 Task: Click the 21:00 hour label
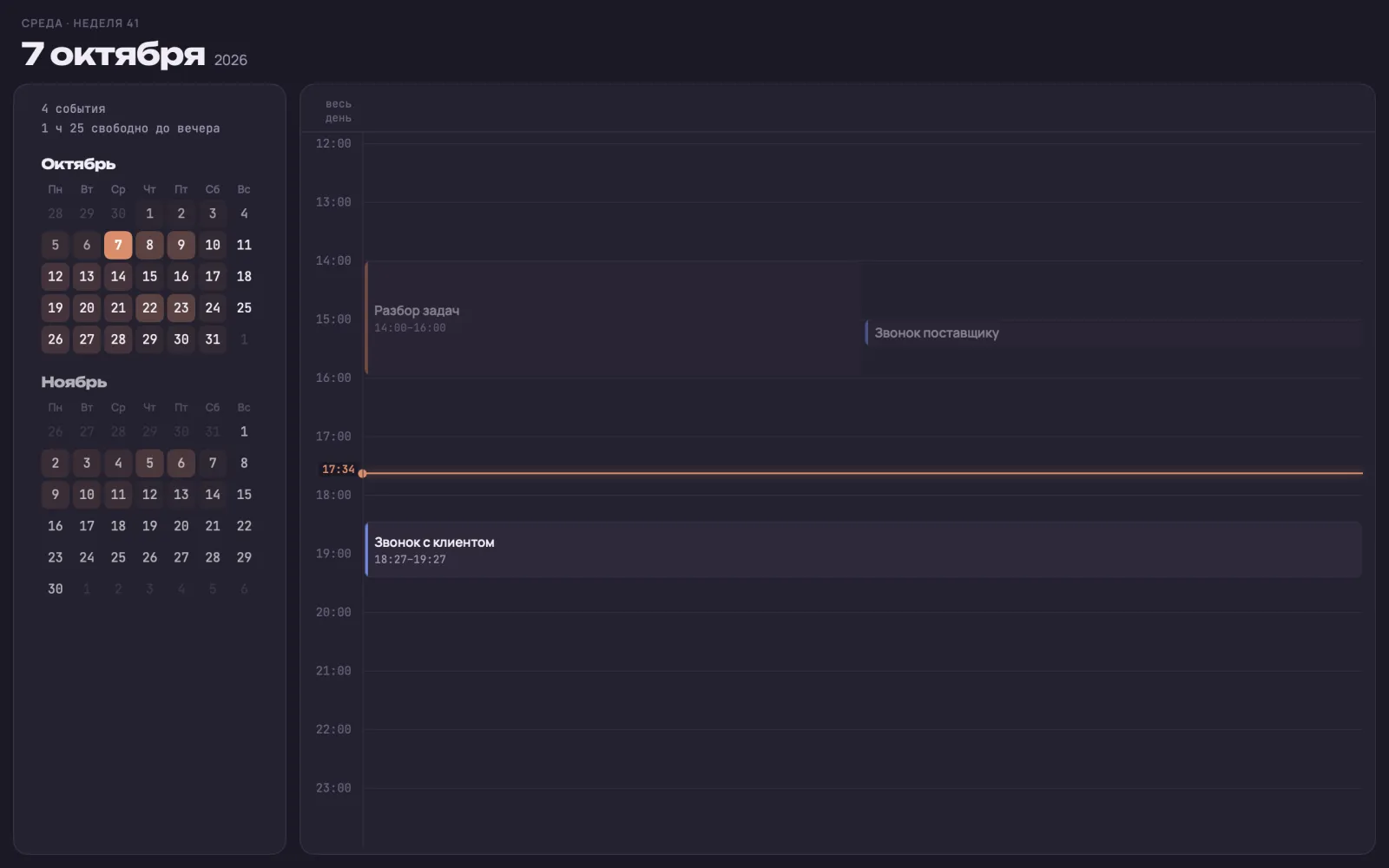(333, 671)
